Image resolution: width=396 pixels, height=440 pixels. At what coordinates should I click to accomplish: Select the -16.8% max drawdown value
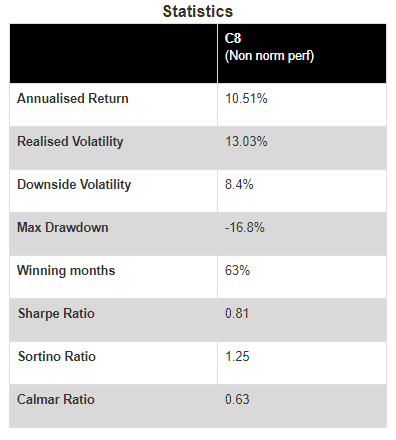coord(245,227)
